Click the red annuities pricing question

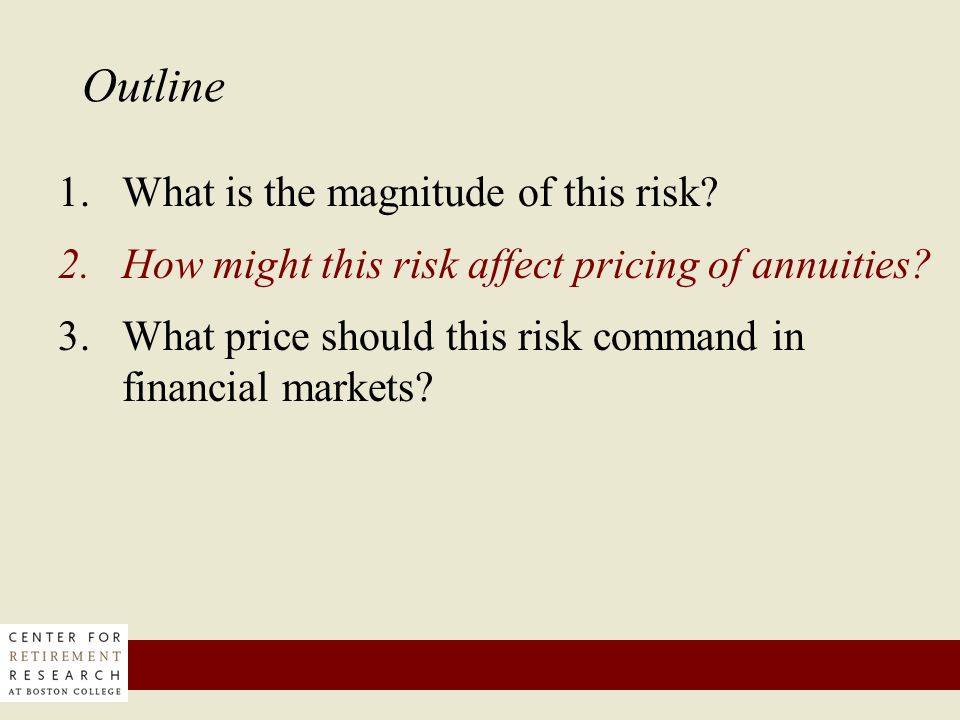(525, 265)
